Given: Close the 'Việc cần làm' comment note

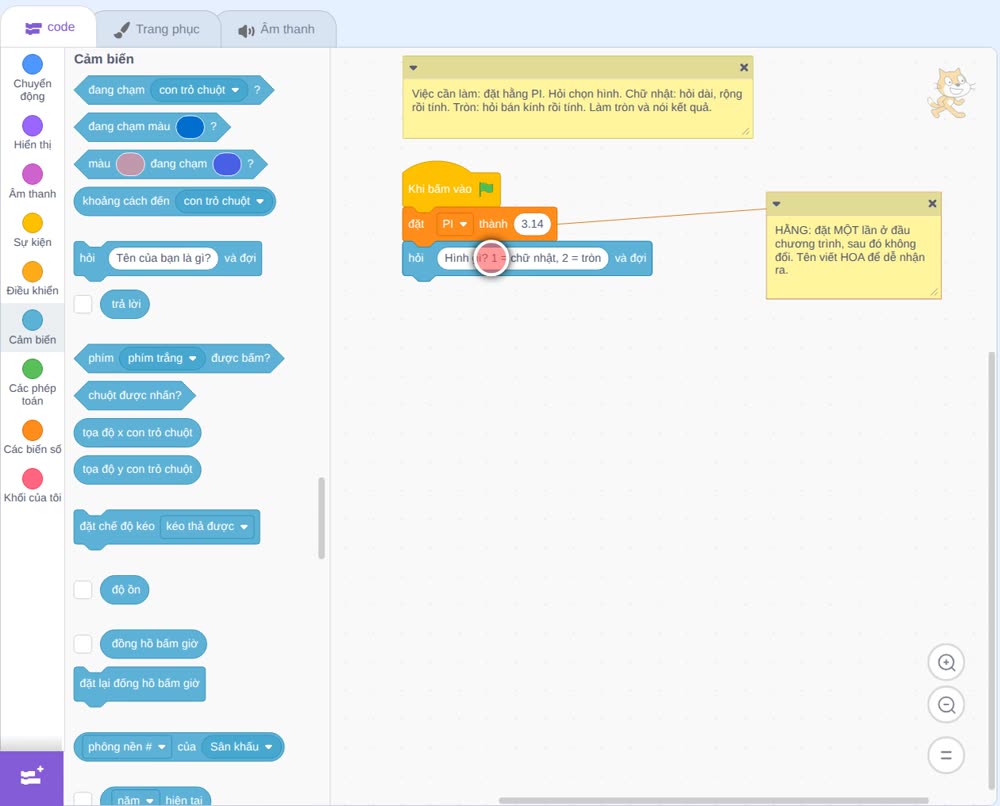Looking at the screenshot, I should (x=744, y=68).
